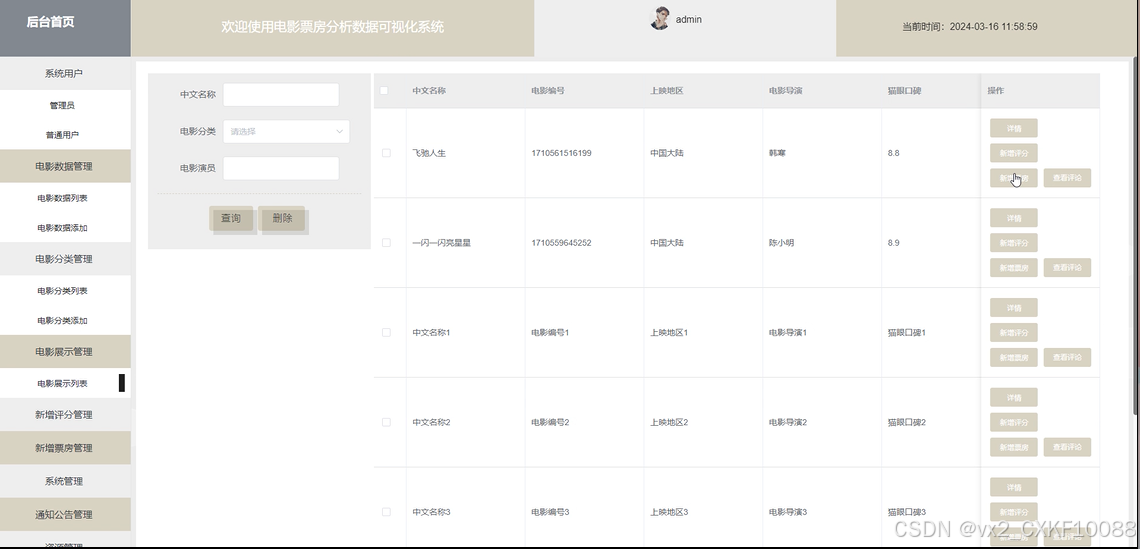Click the movie title 飞驰人生
1140x549 pixels.
[x=429, y=153]
